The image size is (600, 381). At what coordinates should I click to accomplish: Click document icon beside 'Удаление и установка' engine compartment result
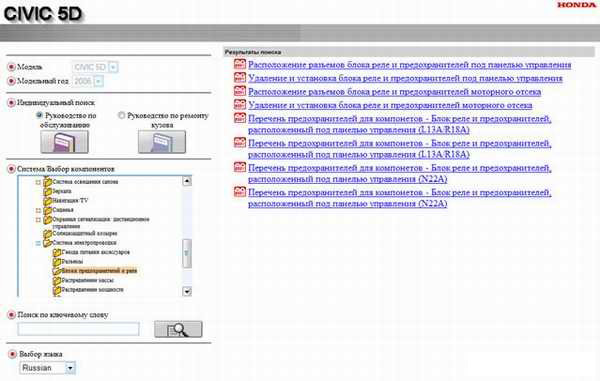240,104
